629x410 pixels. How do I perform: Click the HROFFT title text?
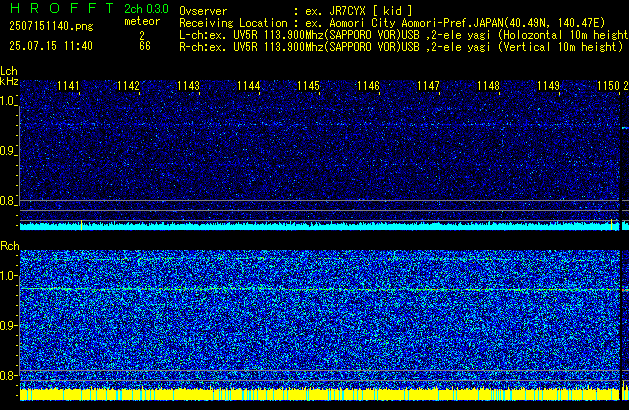62,8
